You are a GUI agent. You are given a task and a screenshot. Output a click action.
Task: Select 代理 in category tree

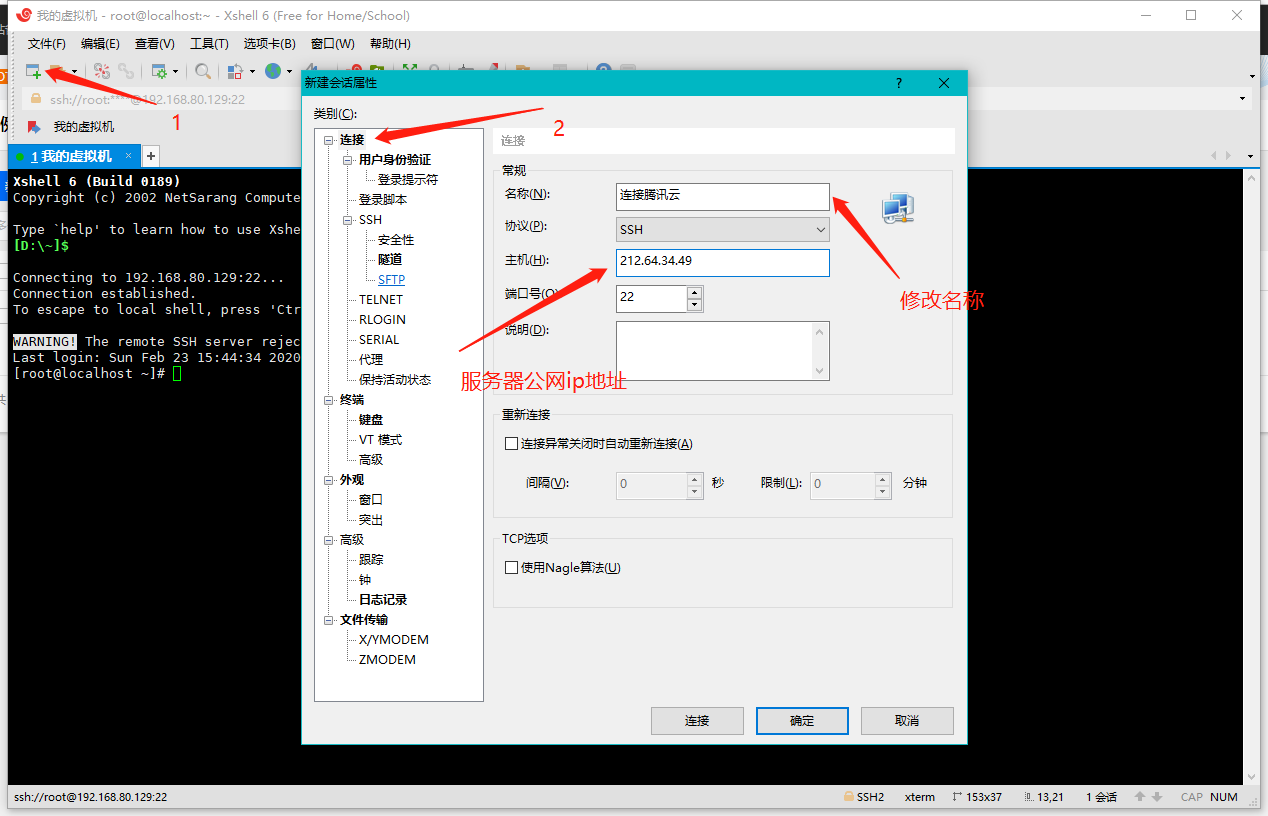click(x=371, y=360)
